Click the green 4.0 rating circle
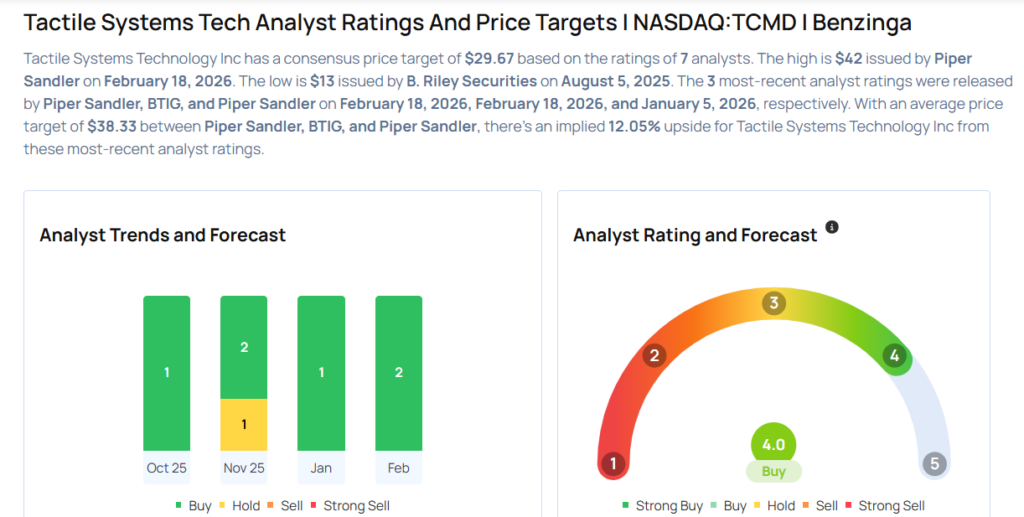Image resolution: width=1024 pixels, height=517 pixels. coord(773,444)
